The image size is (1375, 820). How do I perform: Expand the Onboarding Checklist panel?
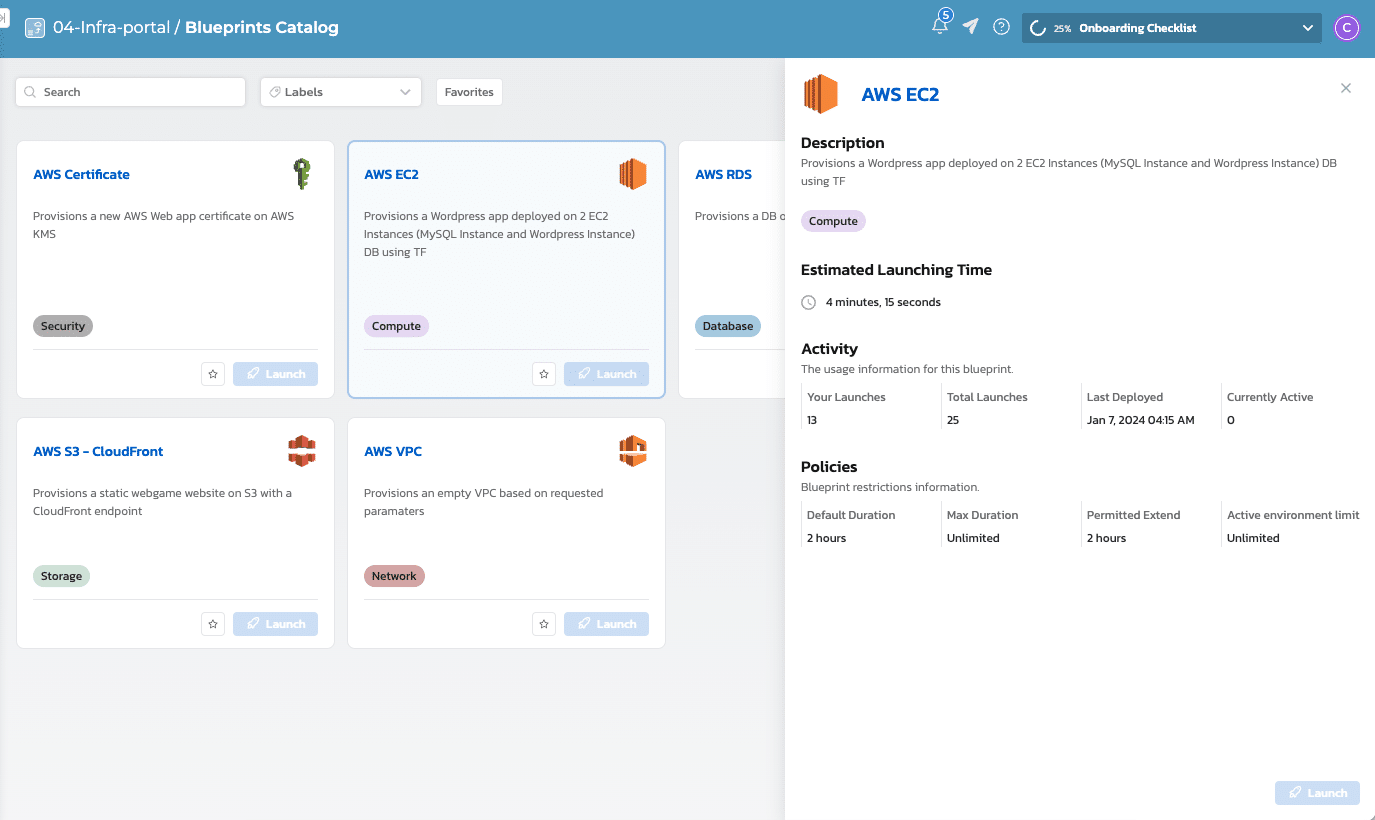[x=1309, y=27]
